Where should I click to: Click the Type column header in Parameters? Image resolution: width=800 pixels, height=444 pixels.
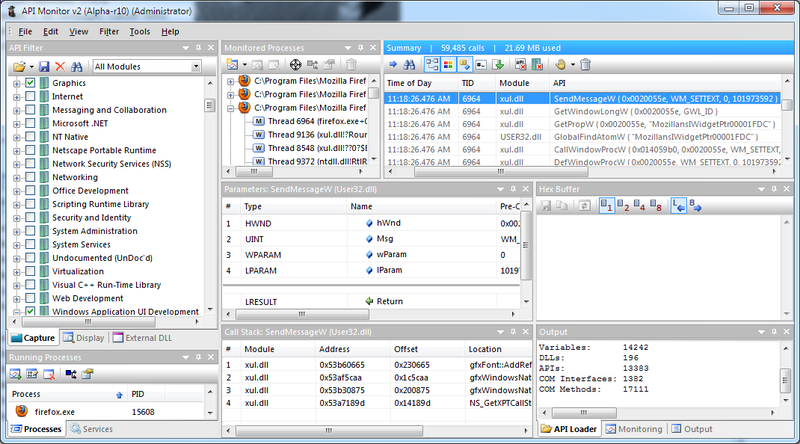293,206
